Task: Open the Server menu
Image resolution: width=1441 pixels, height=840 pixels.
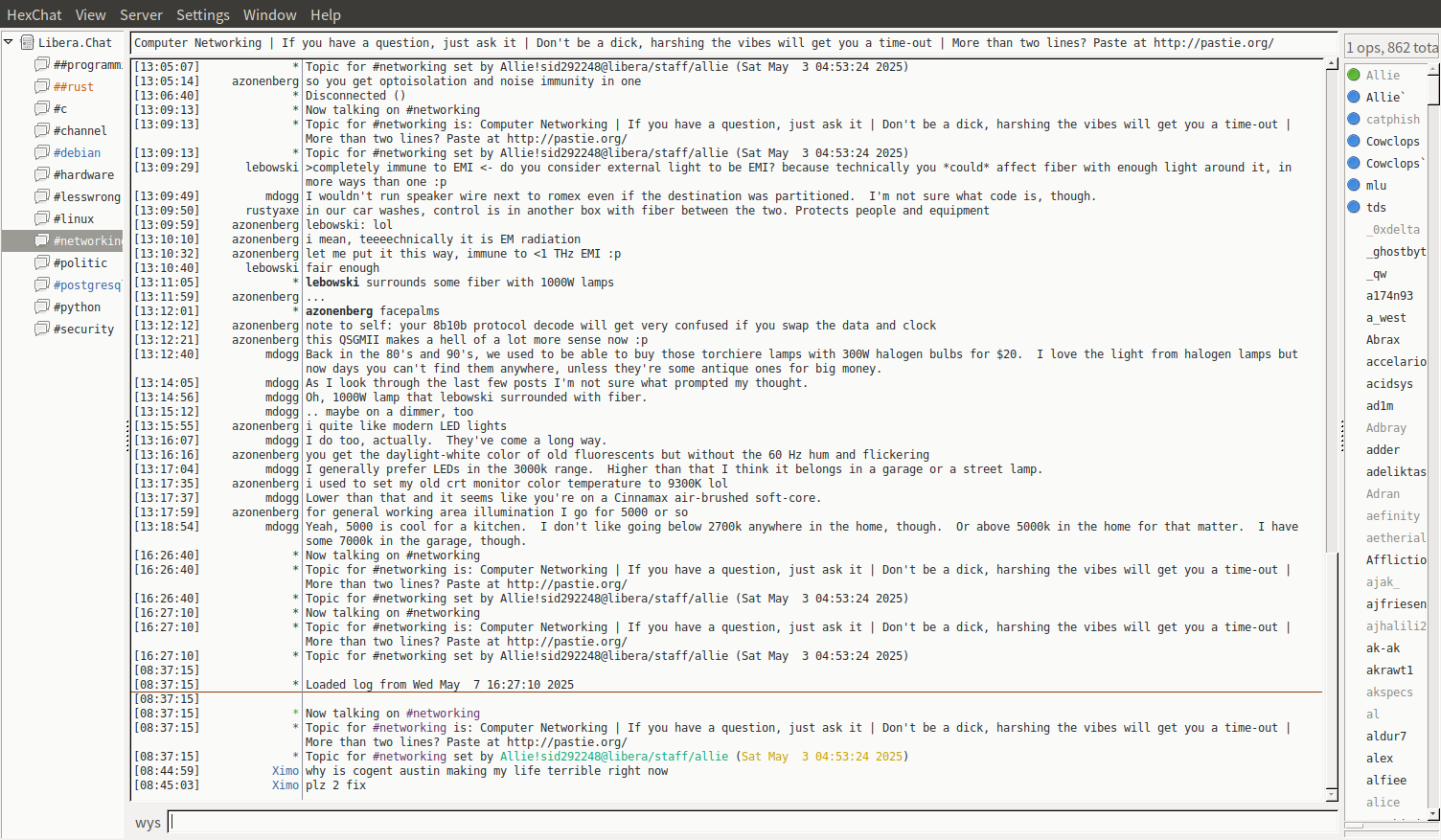Action: (141, 15)
